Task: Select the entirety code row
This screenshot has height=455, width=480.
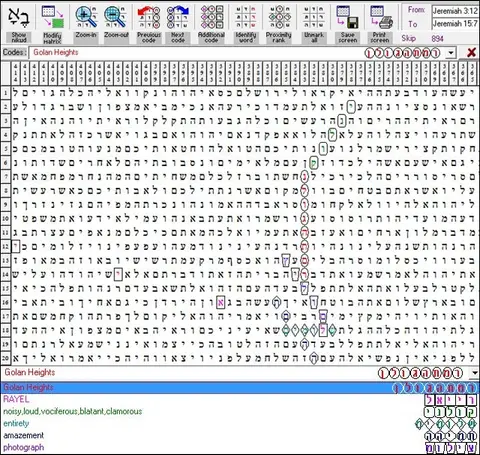Action: click(240, 423)
